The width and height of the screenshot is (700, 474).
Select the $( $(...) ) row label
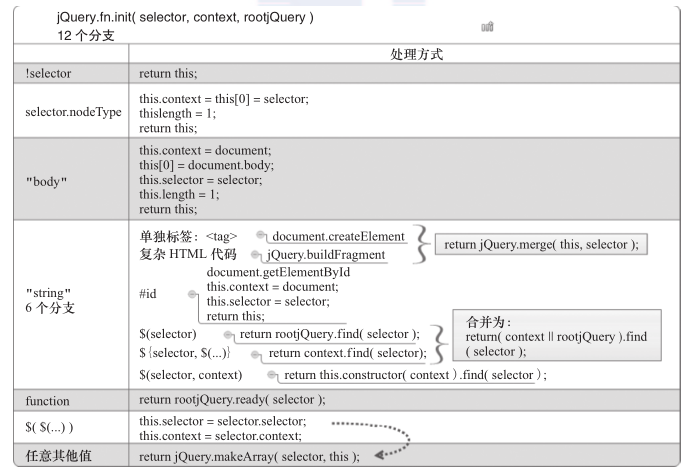49,427
